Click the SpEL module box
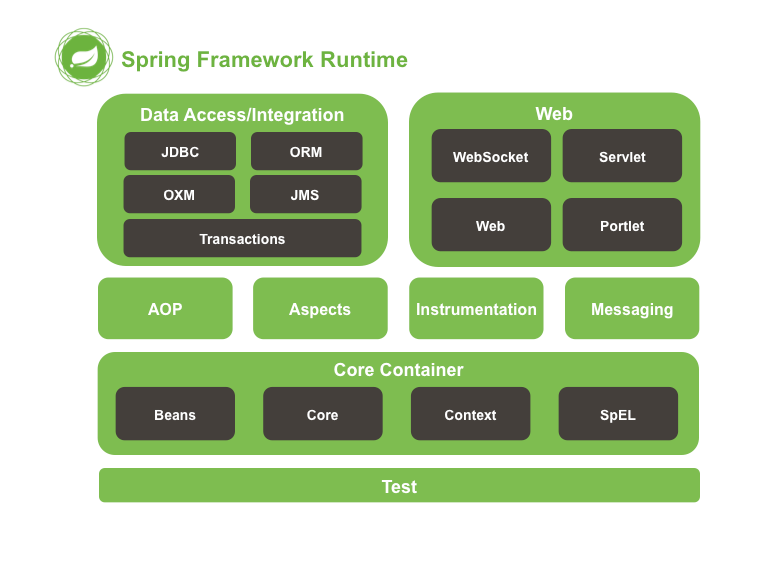The image size is (765, 561). pos(618,414)
